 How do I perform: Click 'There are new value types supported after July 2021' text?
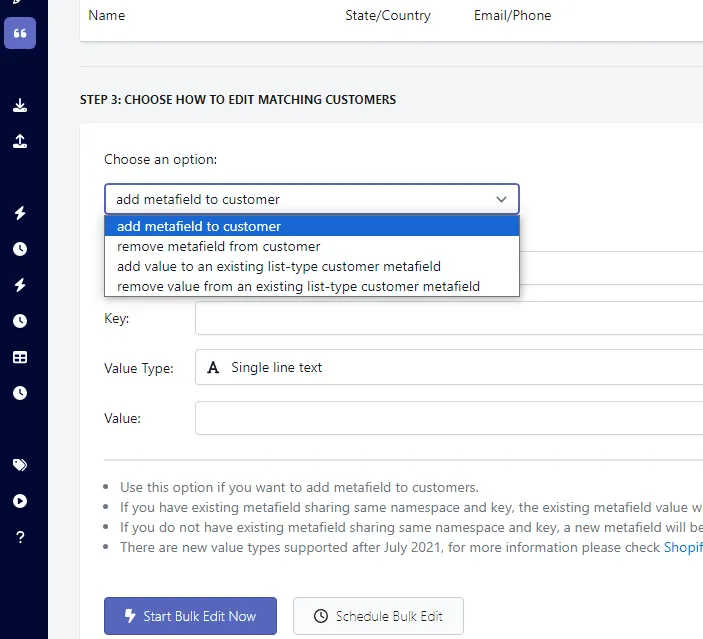click(282, 548)
